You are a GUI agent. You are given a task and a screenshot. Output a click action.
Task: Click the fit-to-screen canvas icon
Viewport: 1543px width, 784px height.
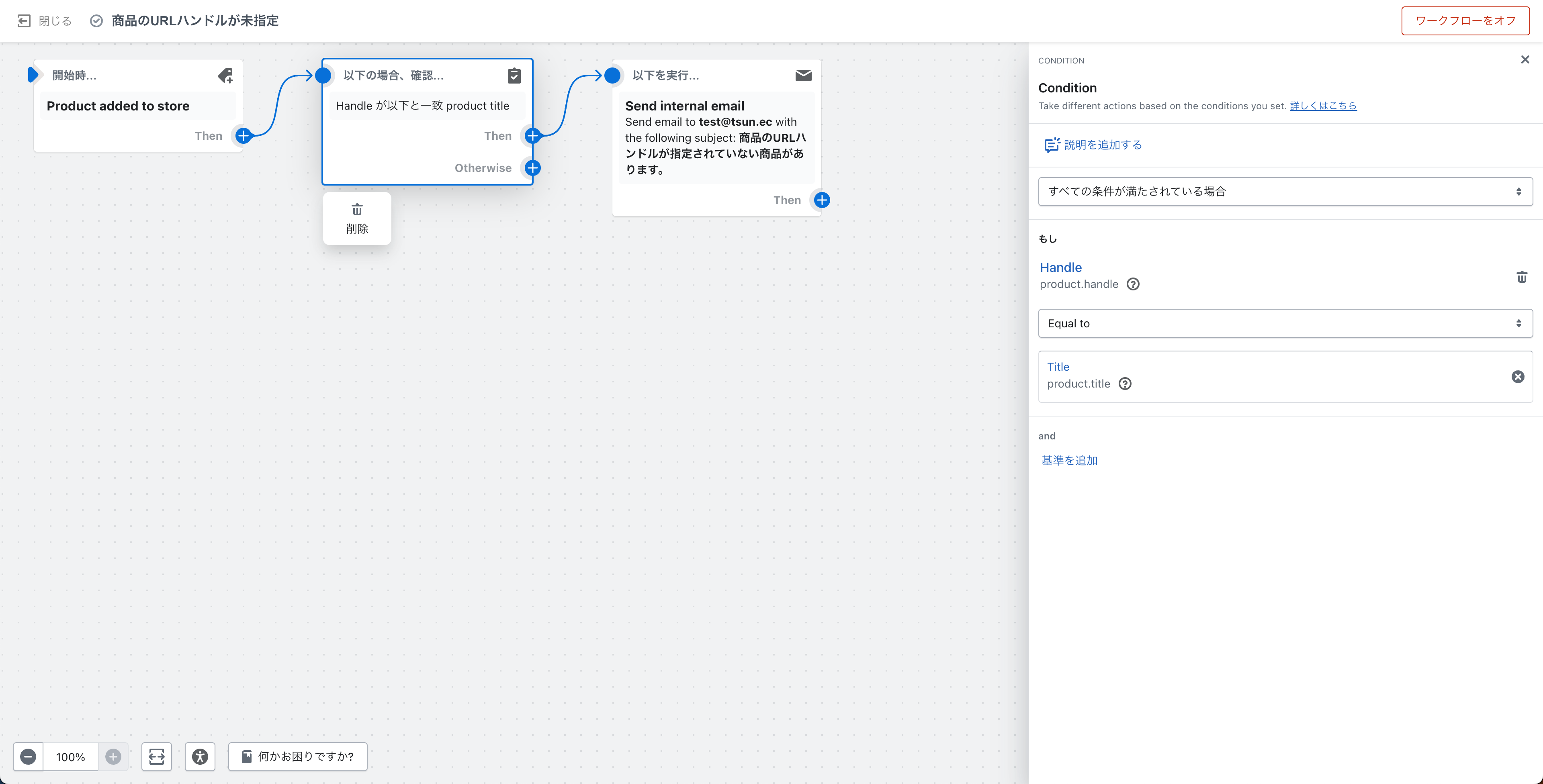tap(156, 756)
